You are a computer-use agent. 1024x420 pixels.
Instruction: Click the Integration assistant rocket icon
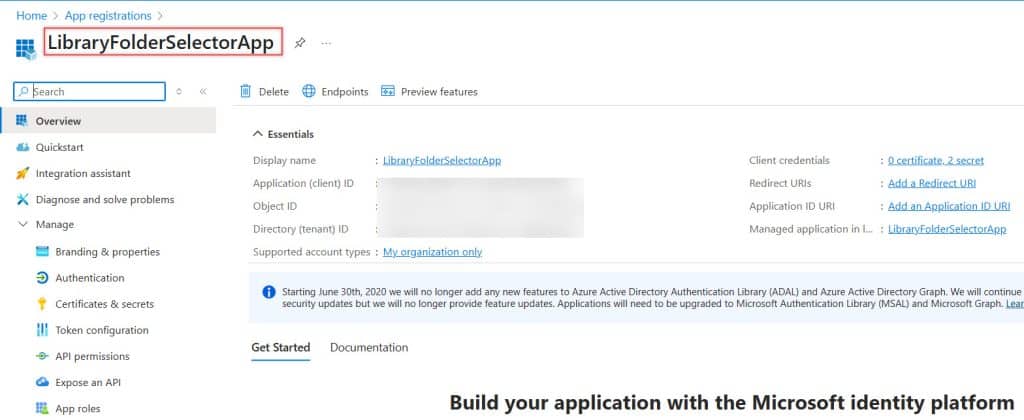(x=23, y=174)
